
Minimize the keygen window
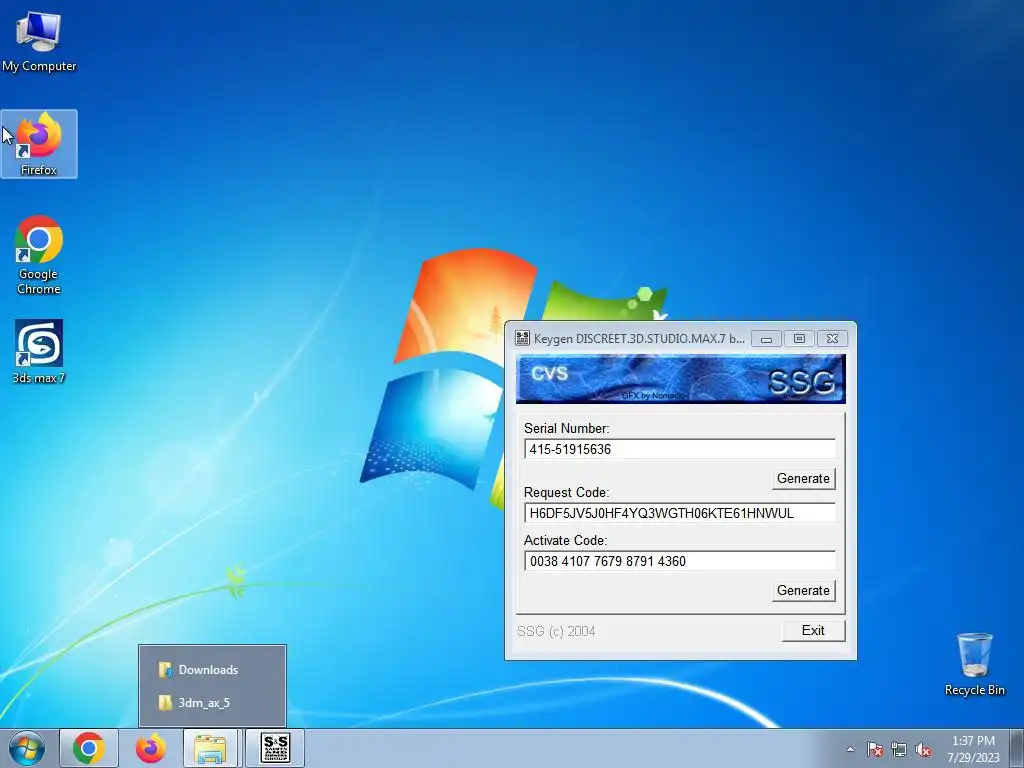pos(766,338)
